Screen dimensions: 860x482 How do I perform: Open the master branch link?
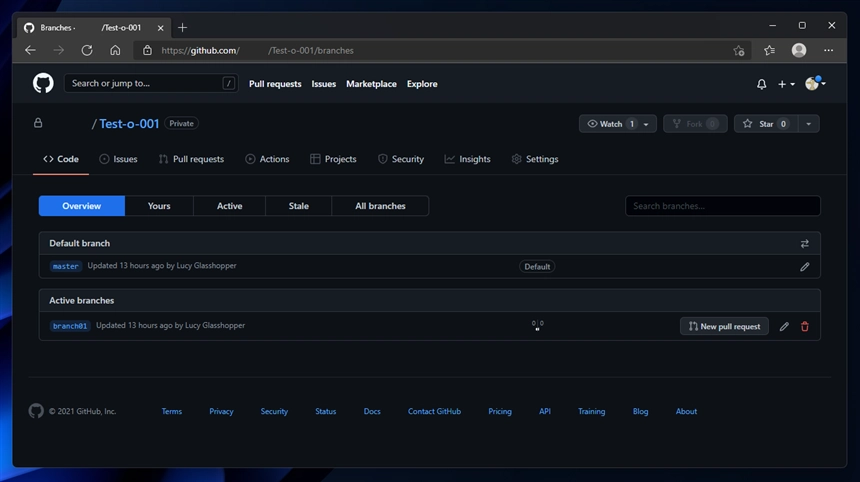coord(66,267)
